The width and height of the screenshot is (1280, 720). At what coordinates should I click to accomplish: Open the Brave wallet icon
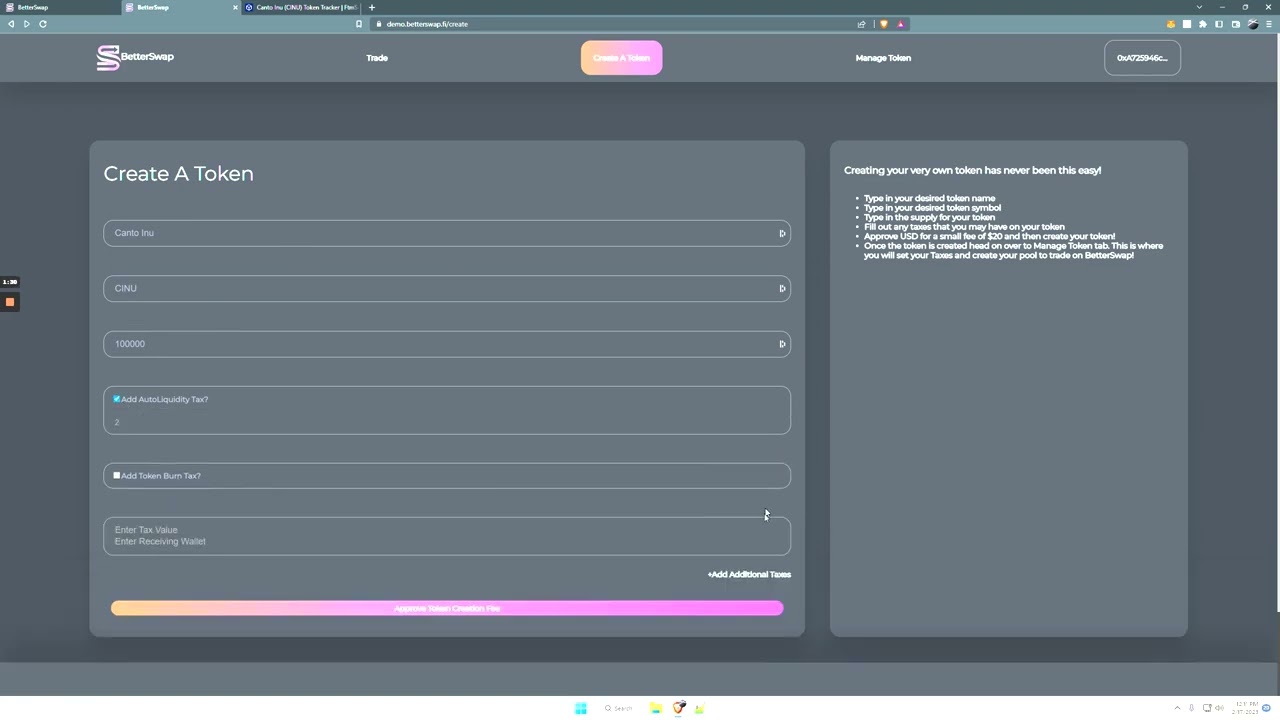pos(1236,24)
